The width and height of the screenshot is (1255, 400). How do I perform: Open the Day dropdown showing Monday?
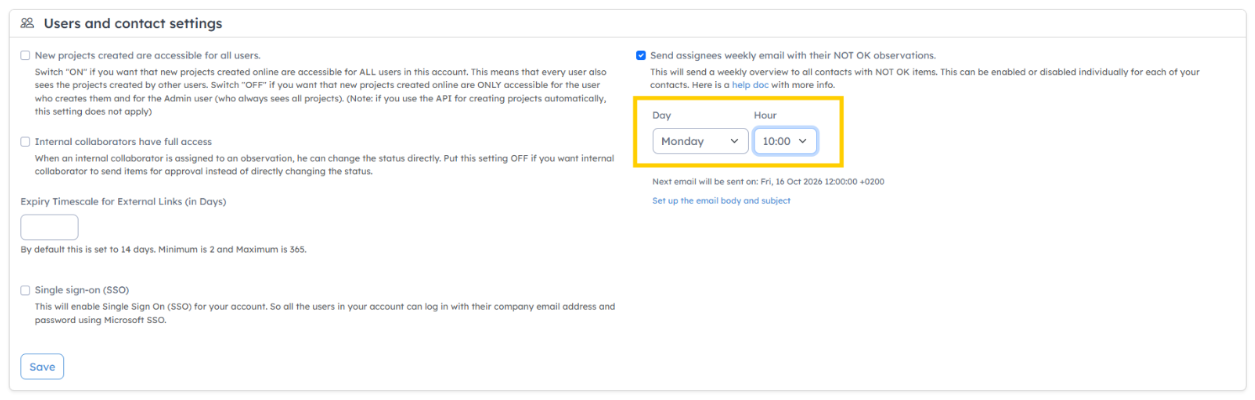click(x=700, y=141)
